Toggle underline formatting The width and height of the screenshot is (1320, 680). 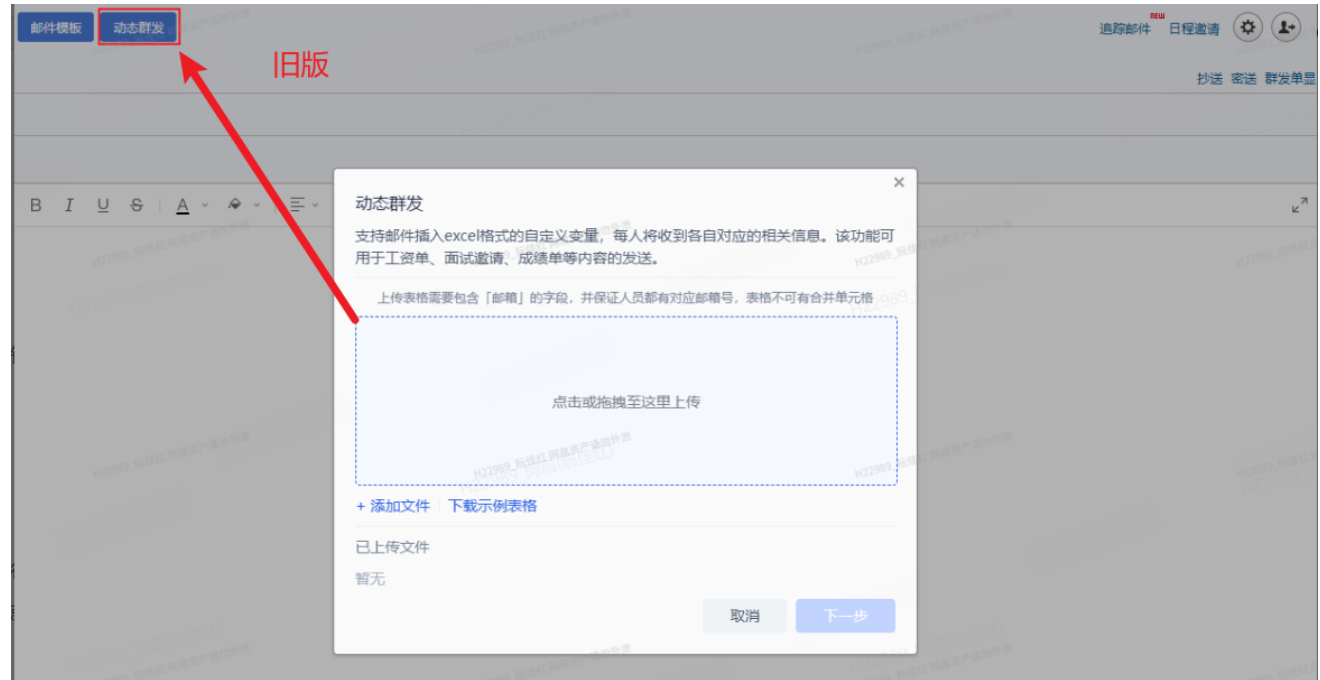tap(103, 204)
